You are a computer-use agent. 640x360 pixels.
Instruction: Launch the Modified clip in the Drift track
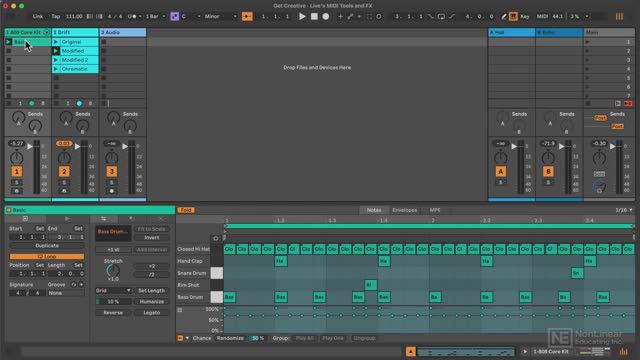56,51
